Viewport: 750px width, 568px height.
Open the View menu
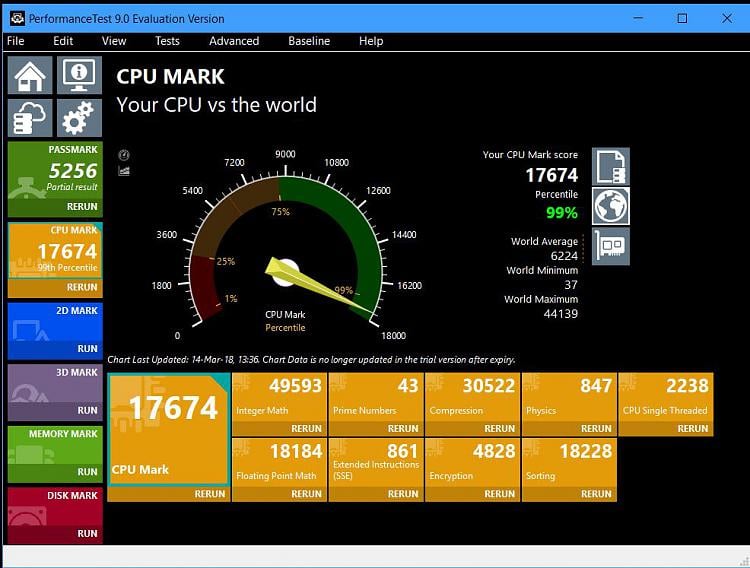(x=114, y=41)
